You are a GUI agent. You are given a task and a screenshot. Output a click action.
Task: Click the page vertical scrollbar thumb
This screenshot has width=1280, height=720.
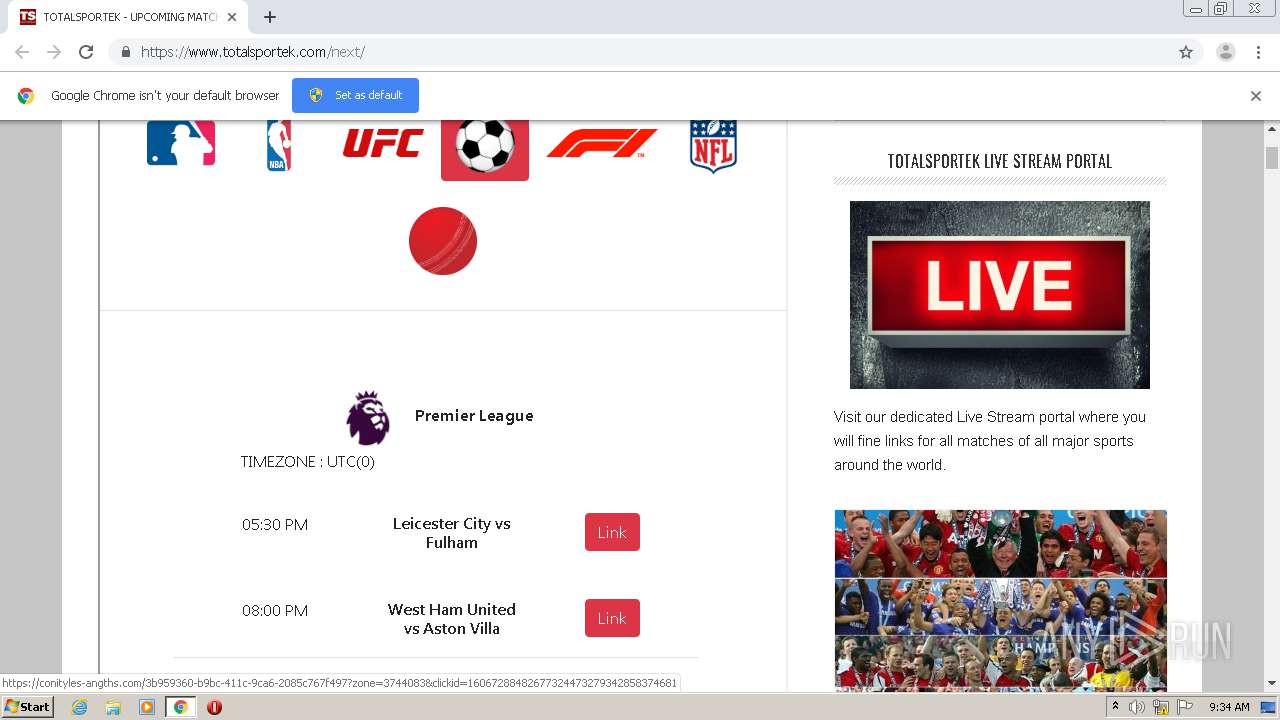coord(1272,158)
